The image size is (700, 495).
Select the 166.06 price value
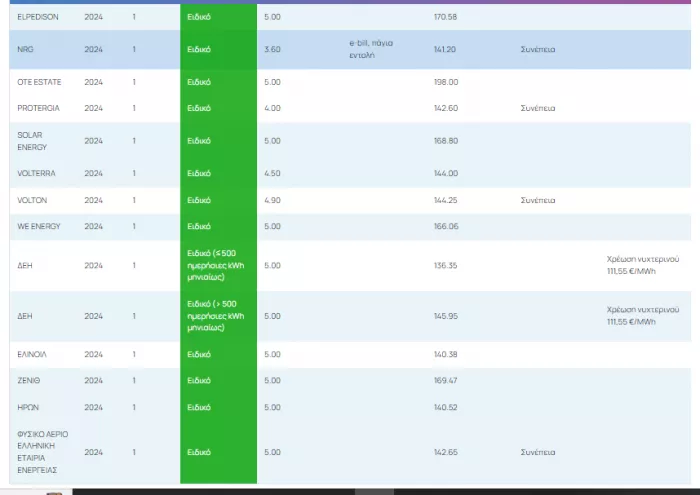[x=446, y=226]
